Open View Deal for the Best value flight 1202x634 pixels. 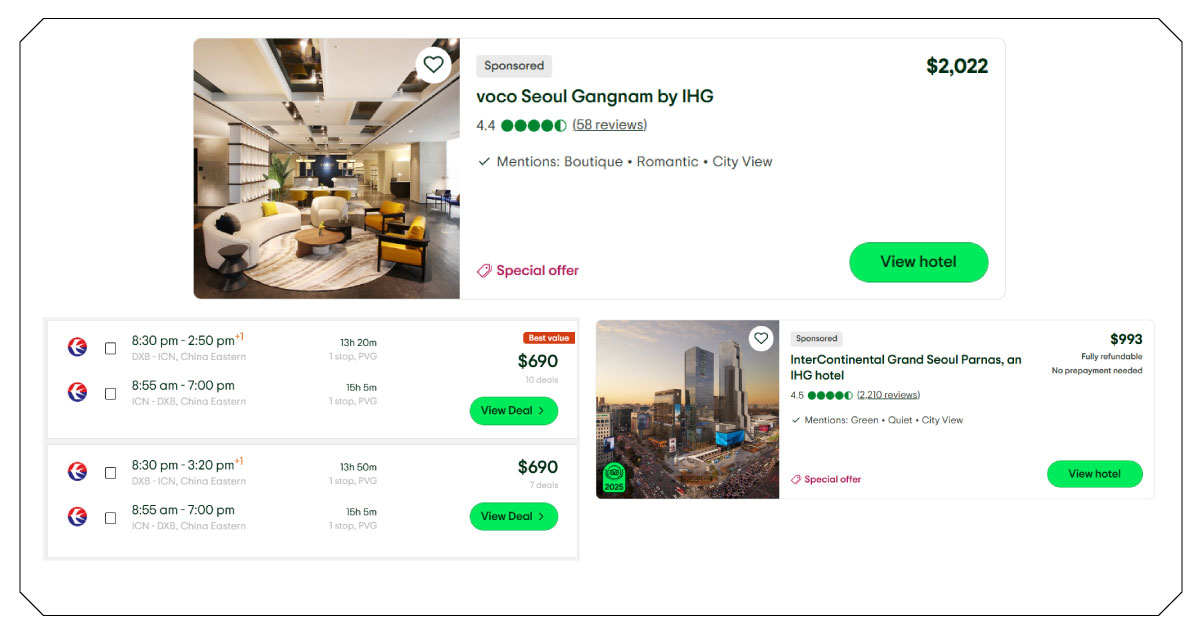click(514, 410)
